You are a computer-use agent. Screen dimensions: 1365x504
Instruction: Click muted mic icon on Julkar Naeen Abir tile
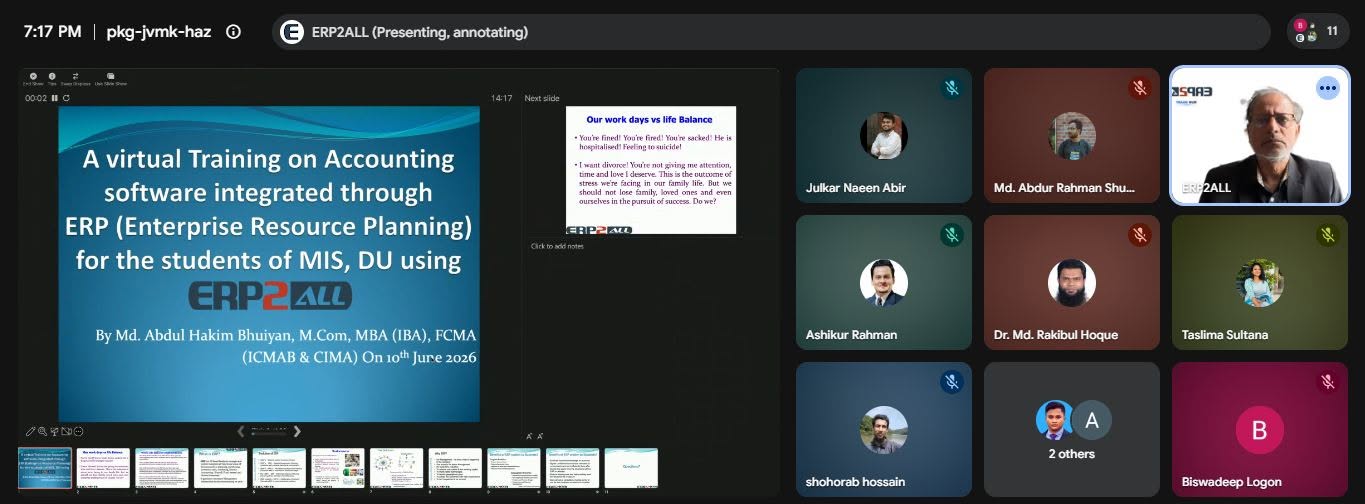951,88
